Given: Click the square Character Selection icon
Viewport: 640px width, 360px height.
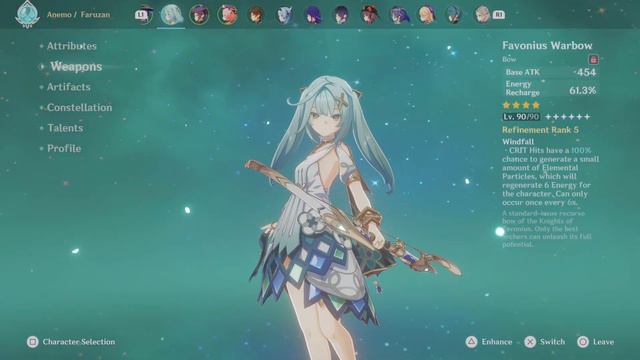Looking at the screenshot, I should (x=33, y=342).
